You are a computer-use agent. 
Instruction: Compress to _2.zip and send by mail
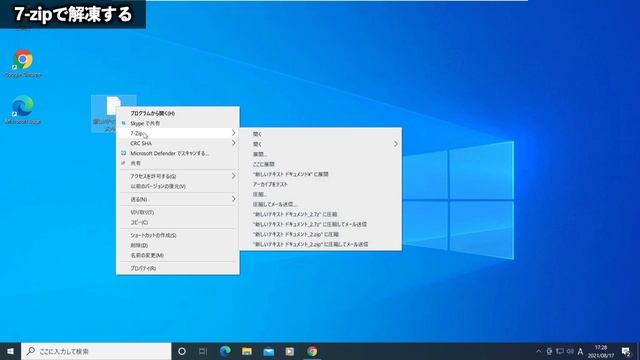point(321,244)
